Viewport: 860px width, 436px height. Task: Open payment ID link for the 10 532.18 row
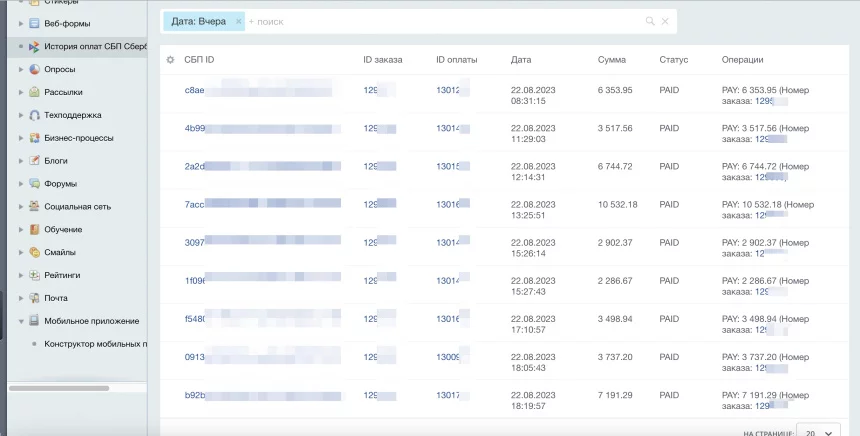click(447, 204)
